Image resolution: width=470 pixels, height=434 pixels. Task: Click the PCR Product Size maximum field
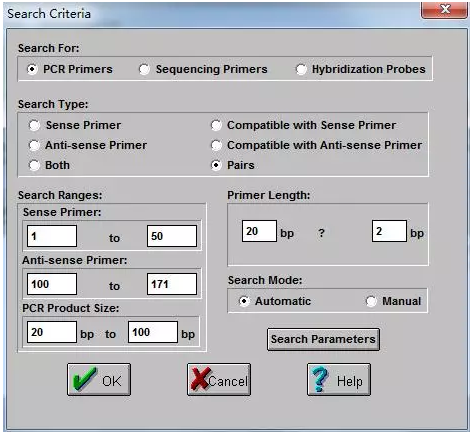(x=153, y=332)
